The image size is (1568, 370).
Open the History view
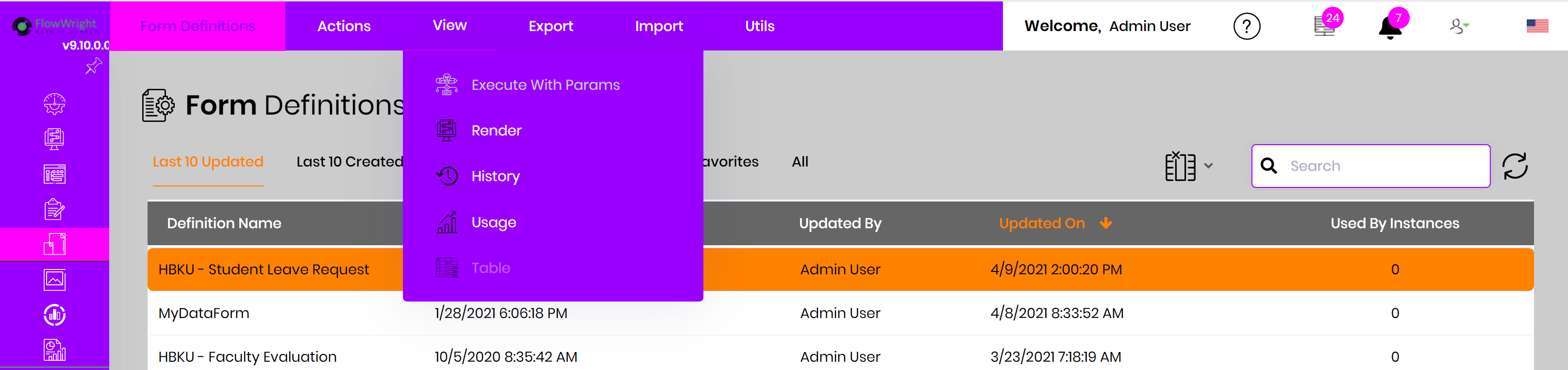pos(495,176)
